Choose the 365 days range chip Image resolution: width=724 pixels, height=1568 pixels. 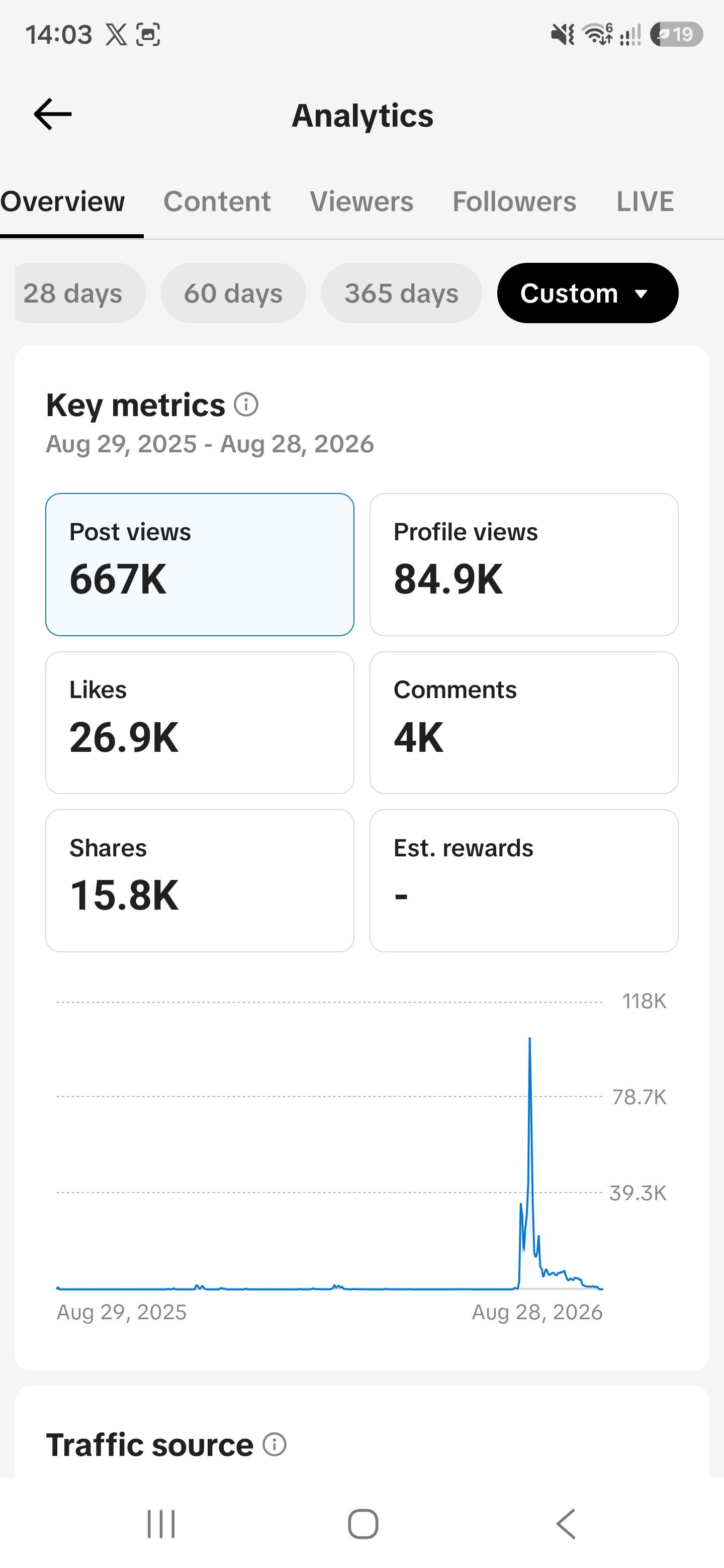[401, 293]
